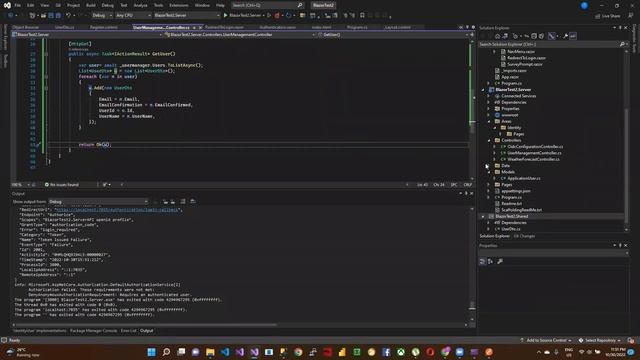Click the Visual Studio logo icon
Viewport: 640px width, 360px height.
(x=7, y=5)
